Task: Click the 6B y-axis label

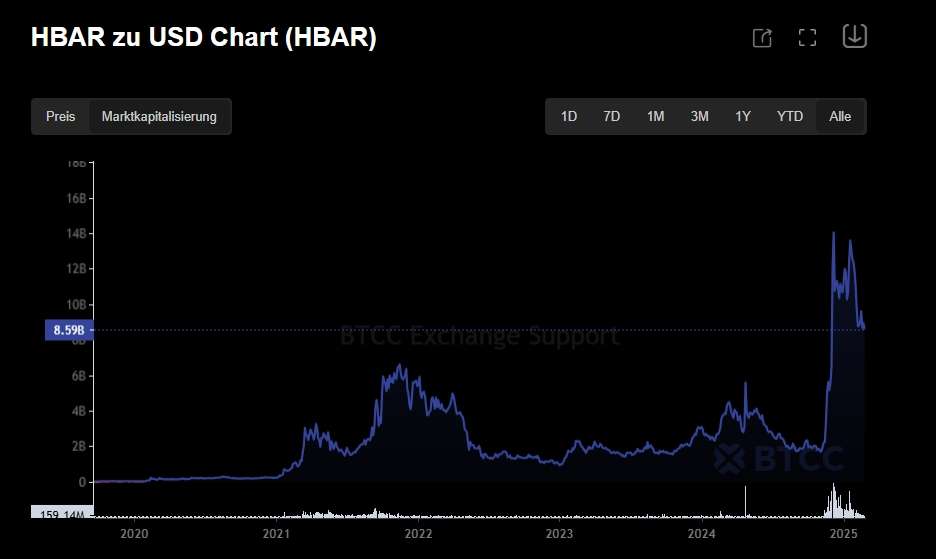Action: point(79,376)
